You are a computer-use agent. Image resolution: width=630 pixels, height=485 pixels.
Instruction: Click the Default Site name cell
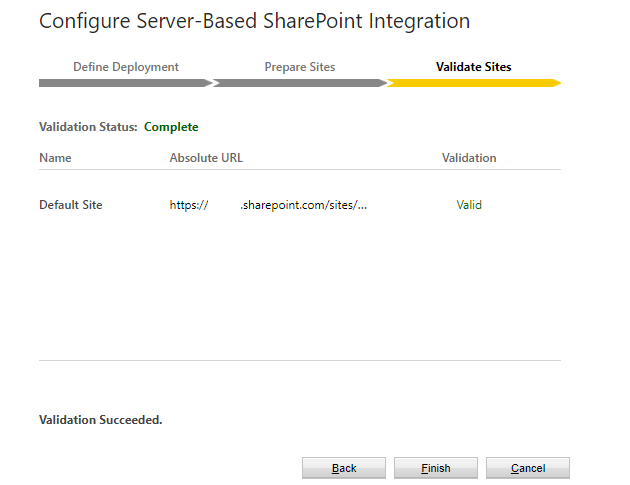(x=71, y=205)
